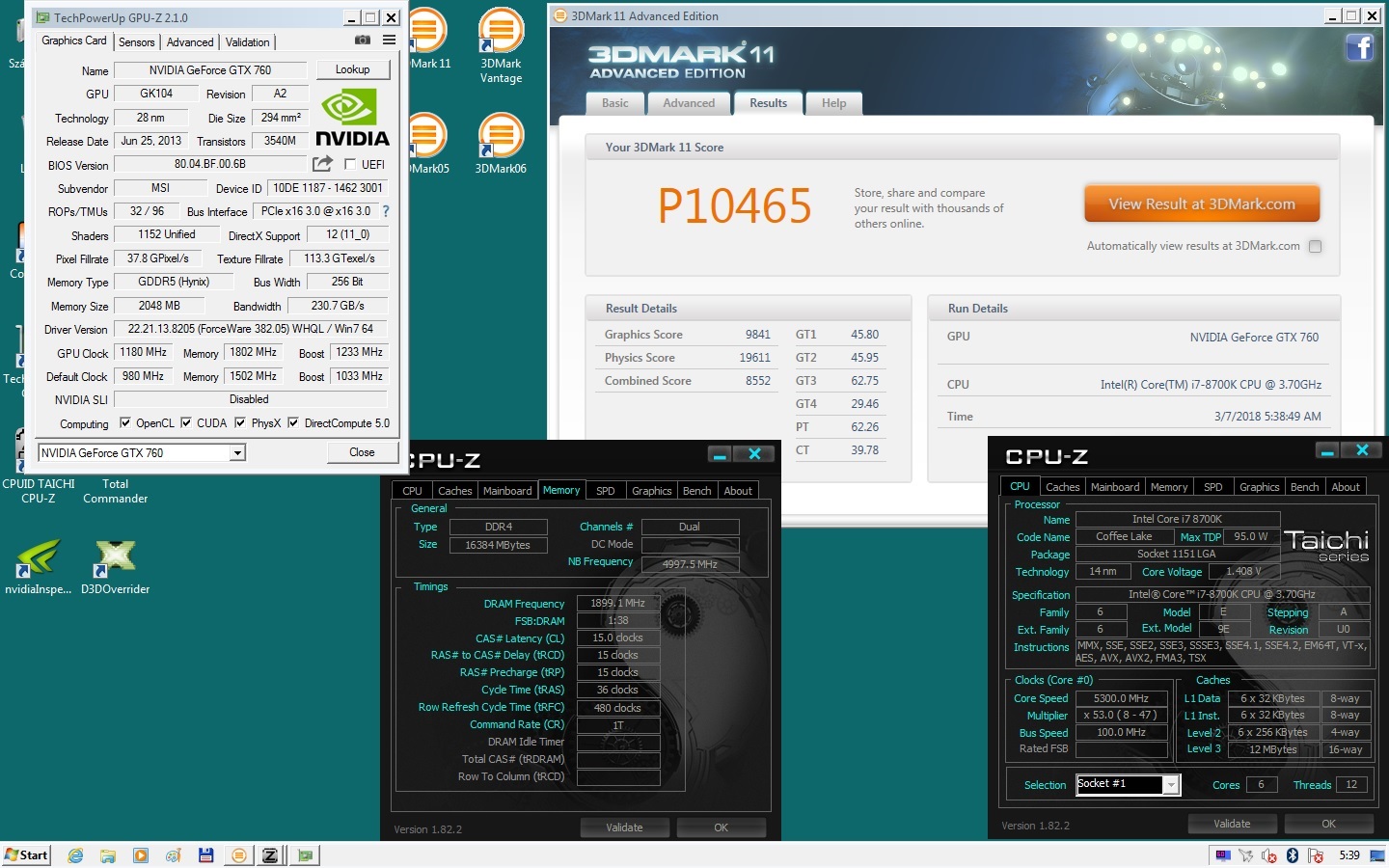Enable automatically view results at 3DMark.com
This screenshot has width=1389, height=868.
(x=1315, y=246)
